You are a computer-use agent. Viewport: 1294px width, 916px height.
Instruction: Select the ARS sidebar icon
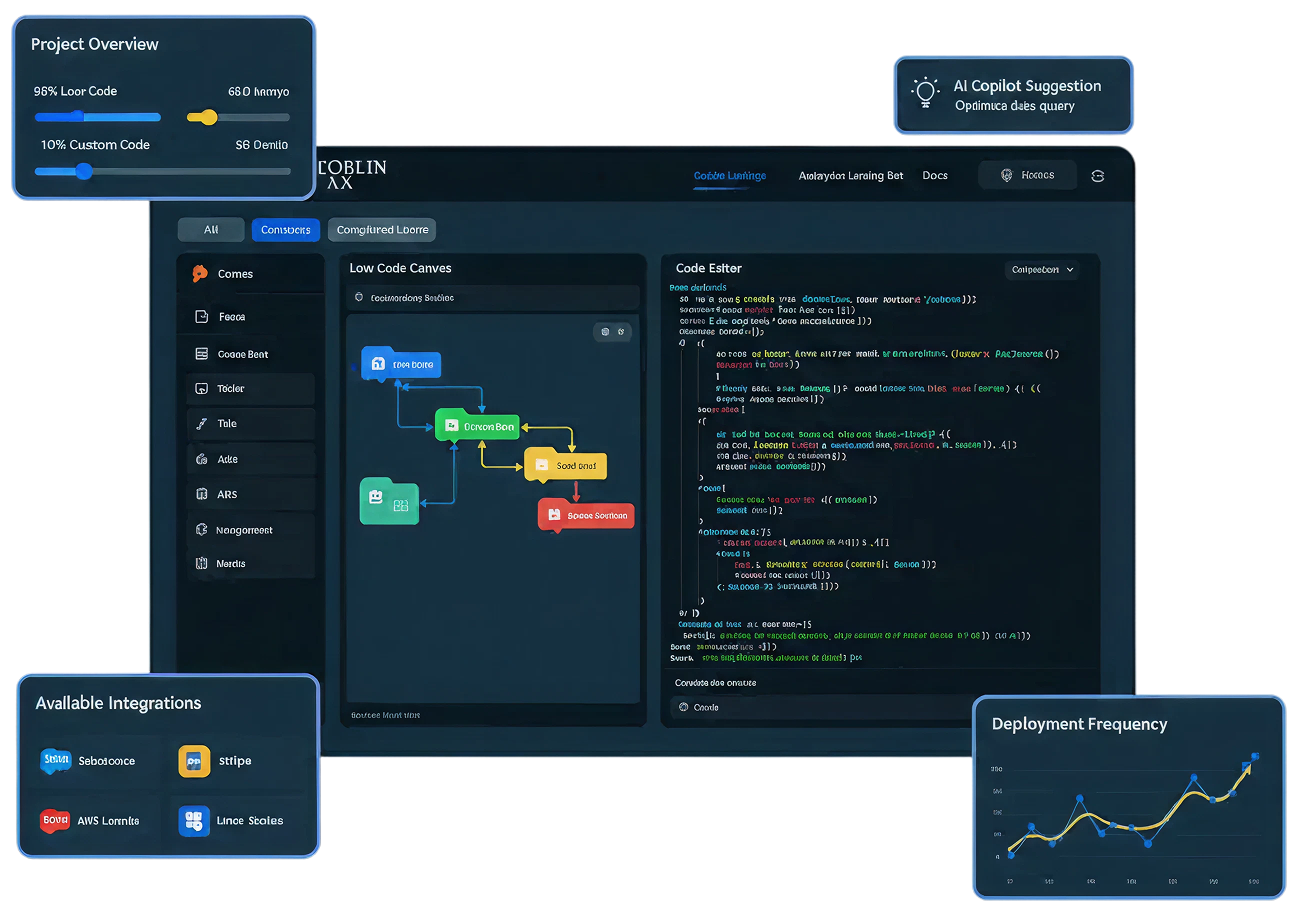point(199,494)
